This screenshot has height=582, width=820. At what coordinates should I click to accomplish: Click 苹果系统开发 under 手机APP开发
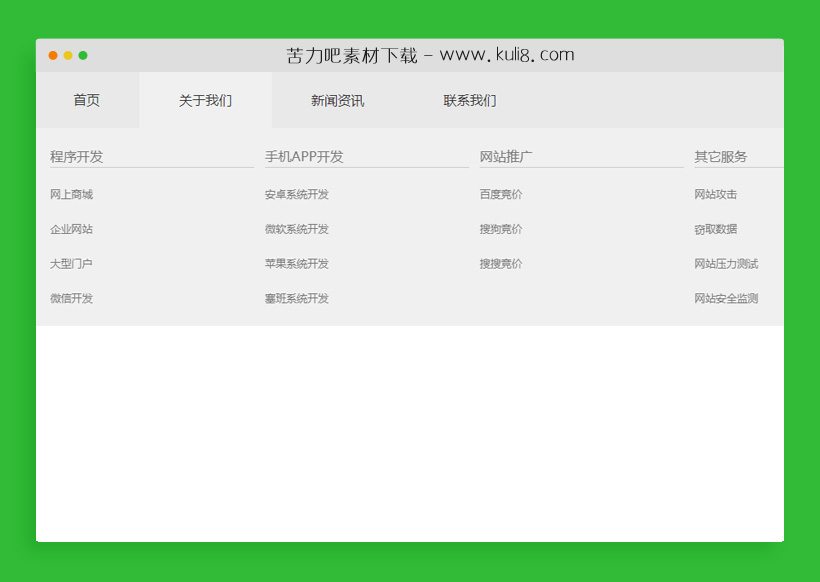point(296,264)
